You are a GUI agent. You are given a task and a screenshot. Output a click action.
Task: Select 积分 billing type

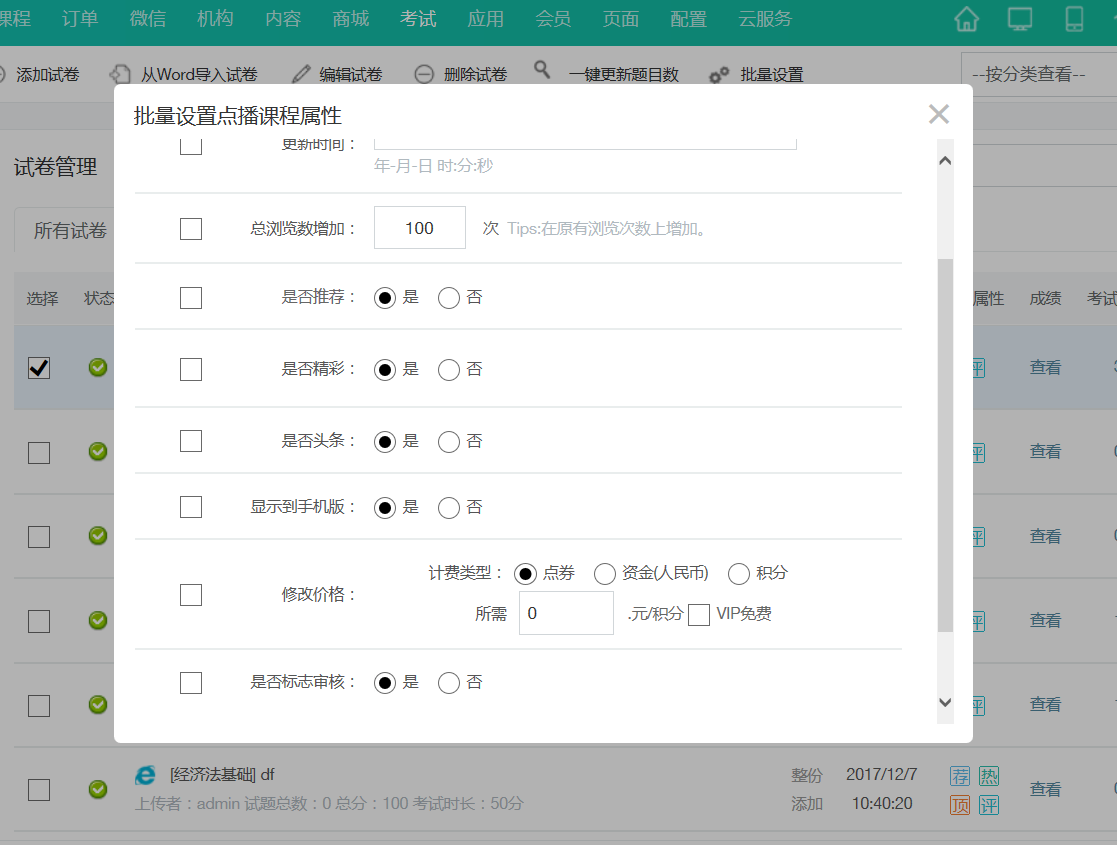coord(739,574)
